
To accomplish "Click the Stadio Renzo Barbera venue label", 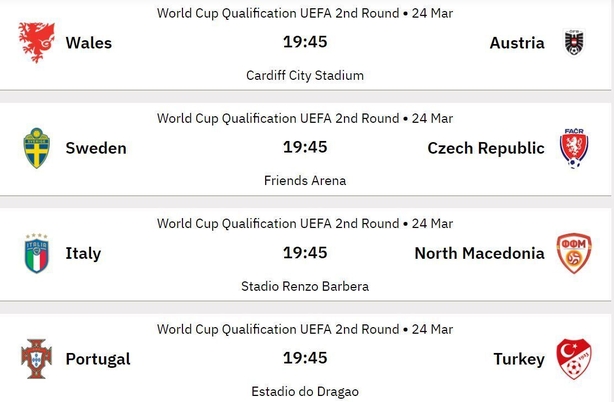I will click(x=305, y=286).
